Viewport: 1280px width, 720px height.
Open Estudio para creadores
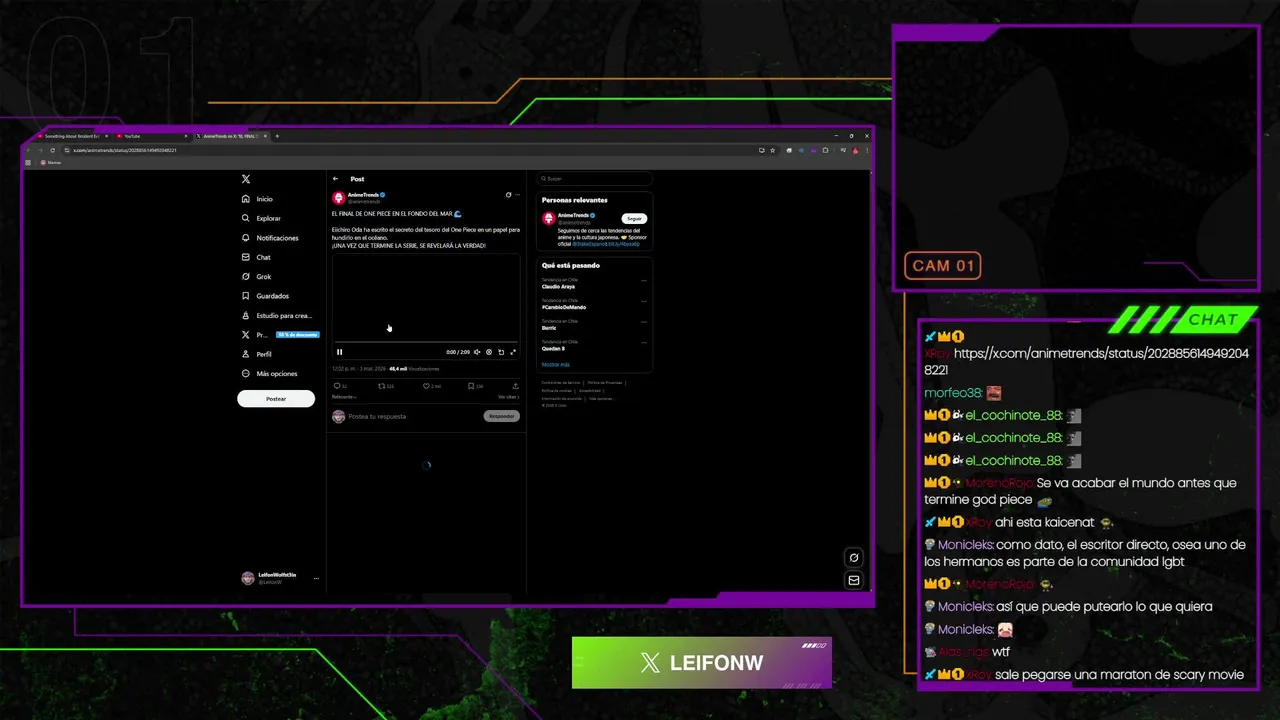pyautogui.click(x=277, y=315)
